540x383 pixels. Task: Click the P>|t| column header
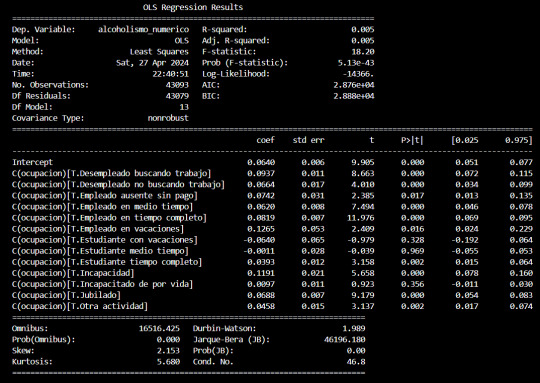click(412, 140)
